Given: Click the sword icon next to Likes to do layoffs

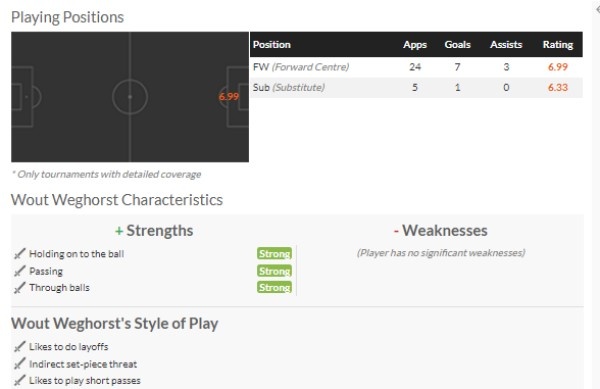Looking at the screenshot, I should (20, 347).
